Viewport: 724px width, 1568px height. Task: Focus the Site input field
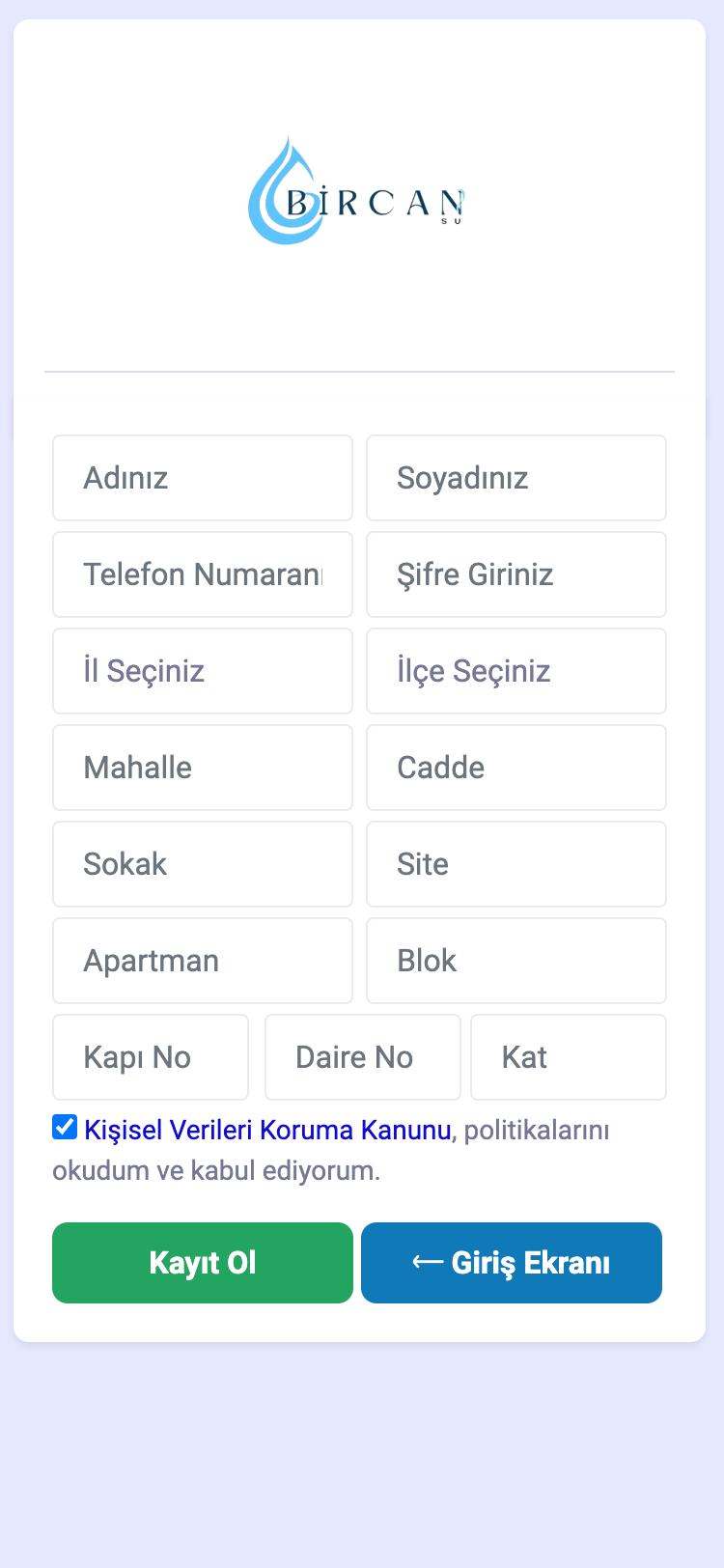tap(516, 864)
